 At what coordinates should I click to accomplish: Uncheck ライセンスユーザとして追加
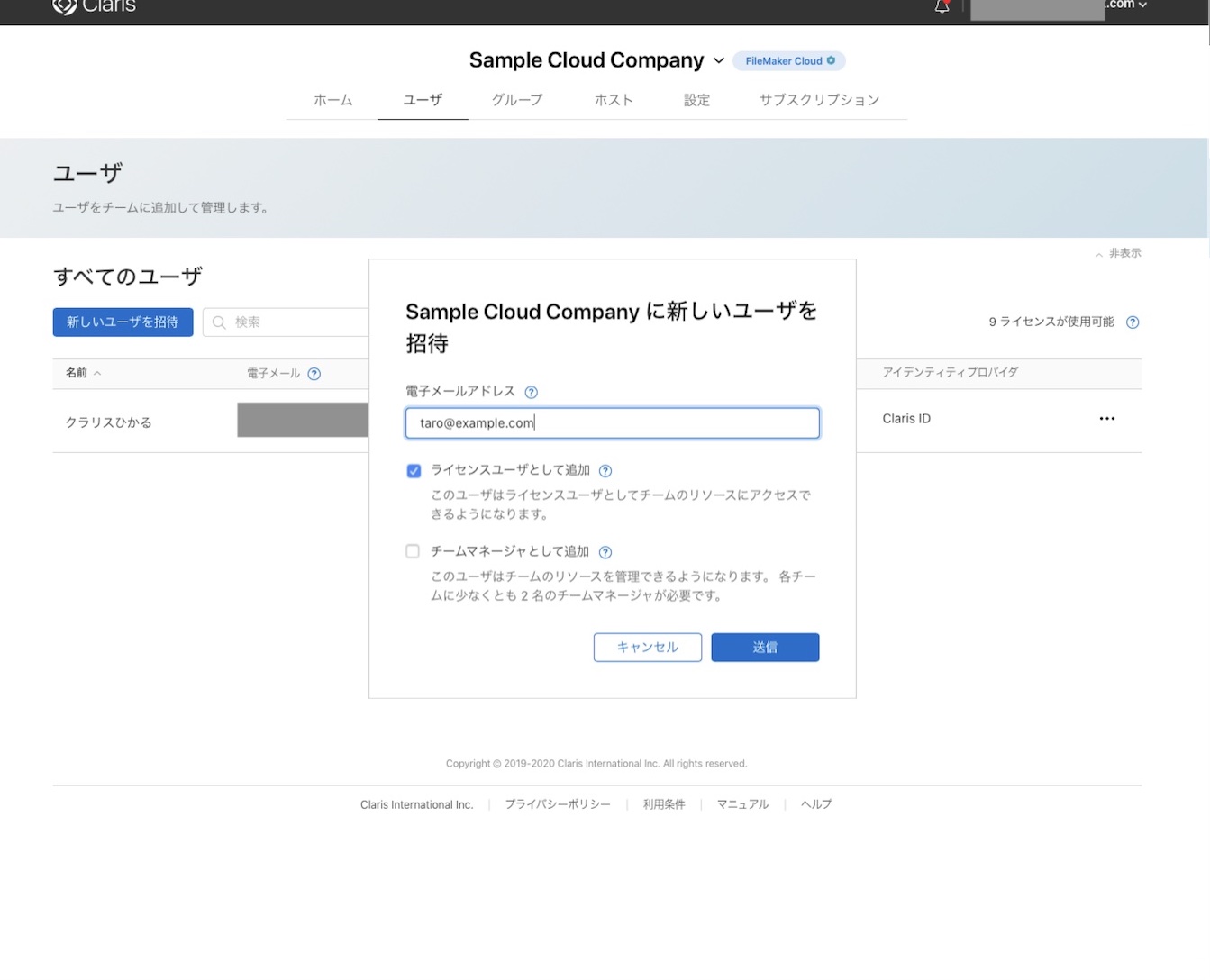click(x=413, y=470)
